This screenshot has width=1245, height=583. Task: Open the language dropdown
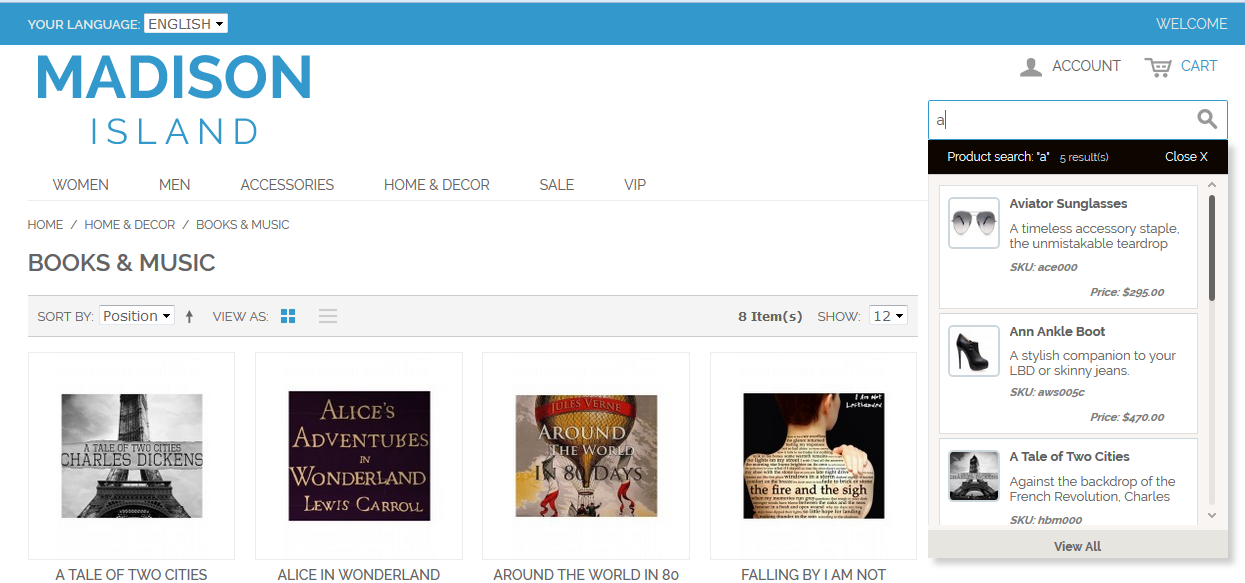click(186, 23)
